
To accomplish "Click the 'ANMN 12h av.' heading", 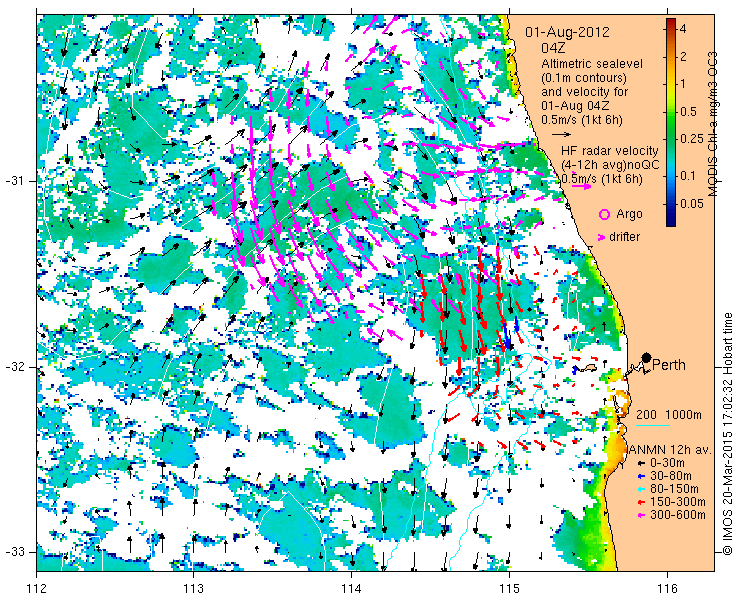I will [x=670, y=450].
